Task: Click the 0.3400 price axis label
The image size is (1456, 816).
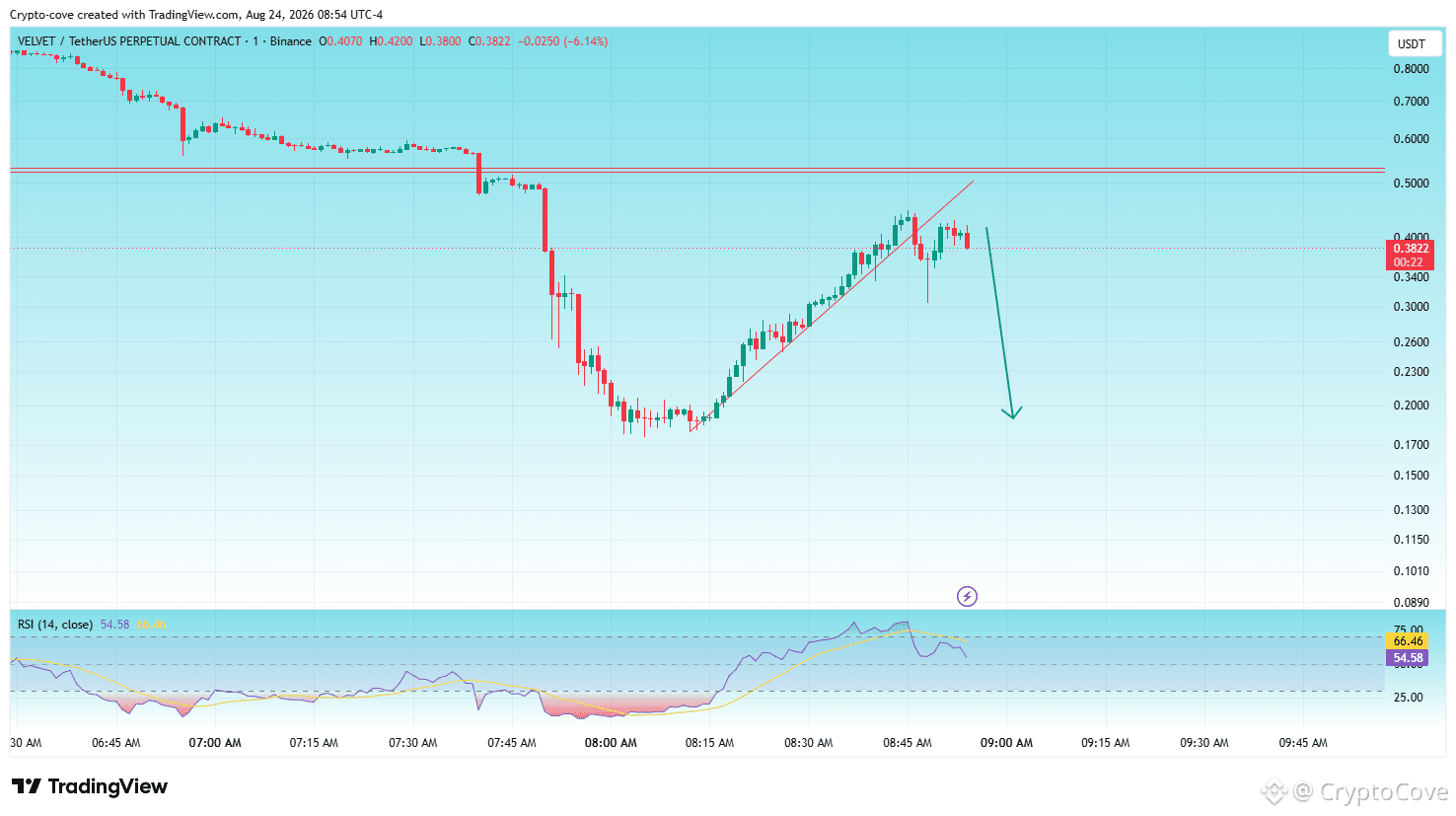Action: (x=1411, y=277)
